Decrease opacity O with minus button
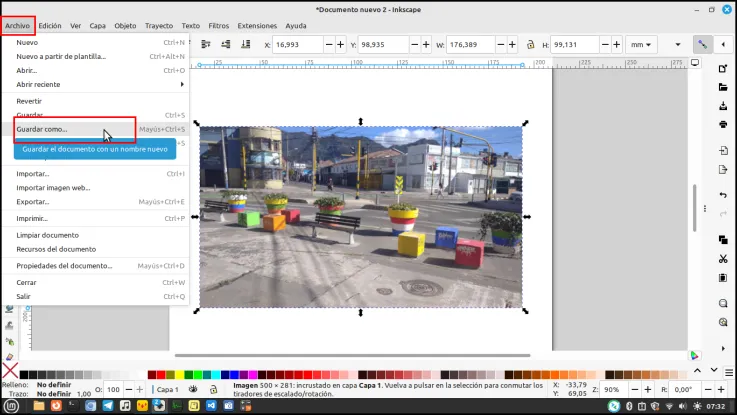The image size is (737, 415). click(128, 389)
